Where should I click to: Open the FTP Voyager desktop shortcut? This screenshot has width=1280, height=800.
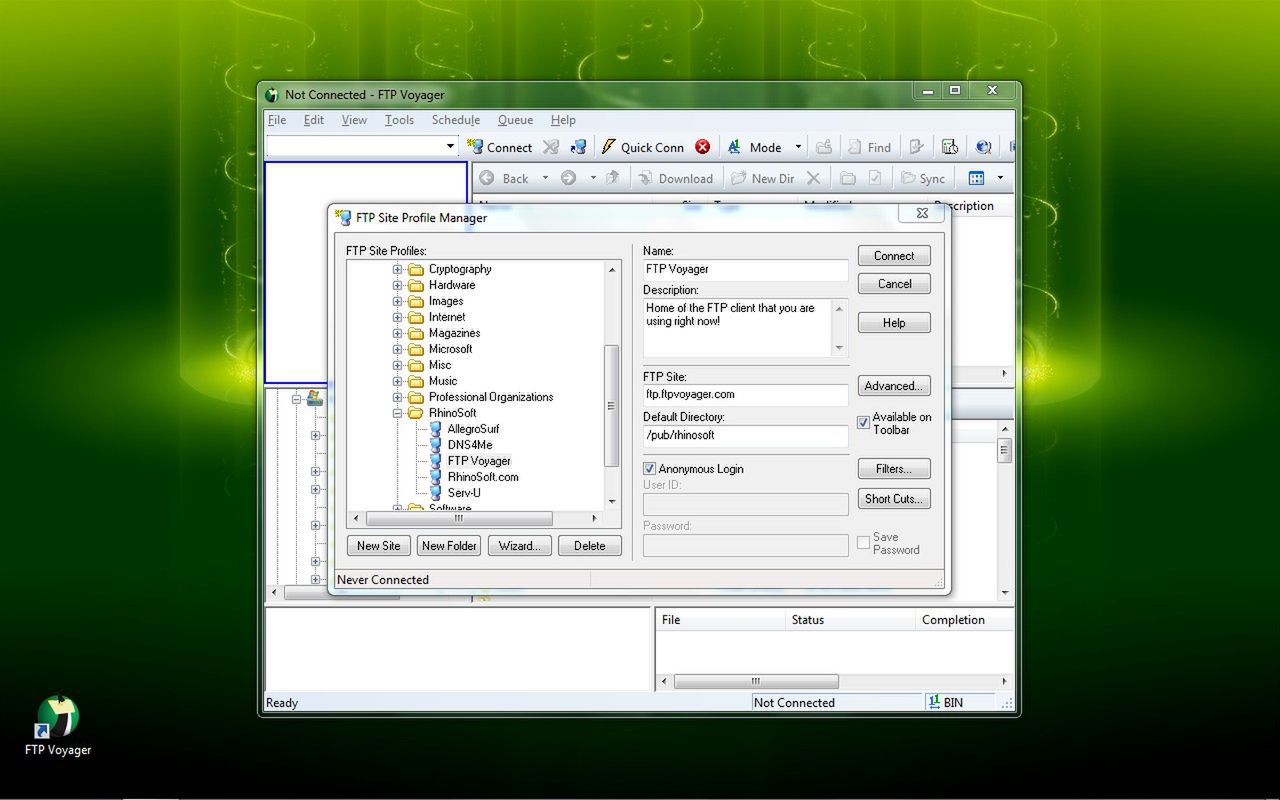(x=58, y=724)
